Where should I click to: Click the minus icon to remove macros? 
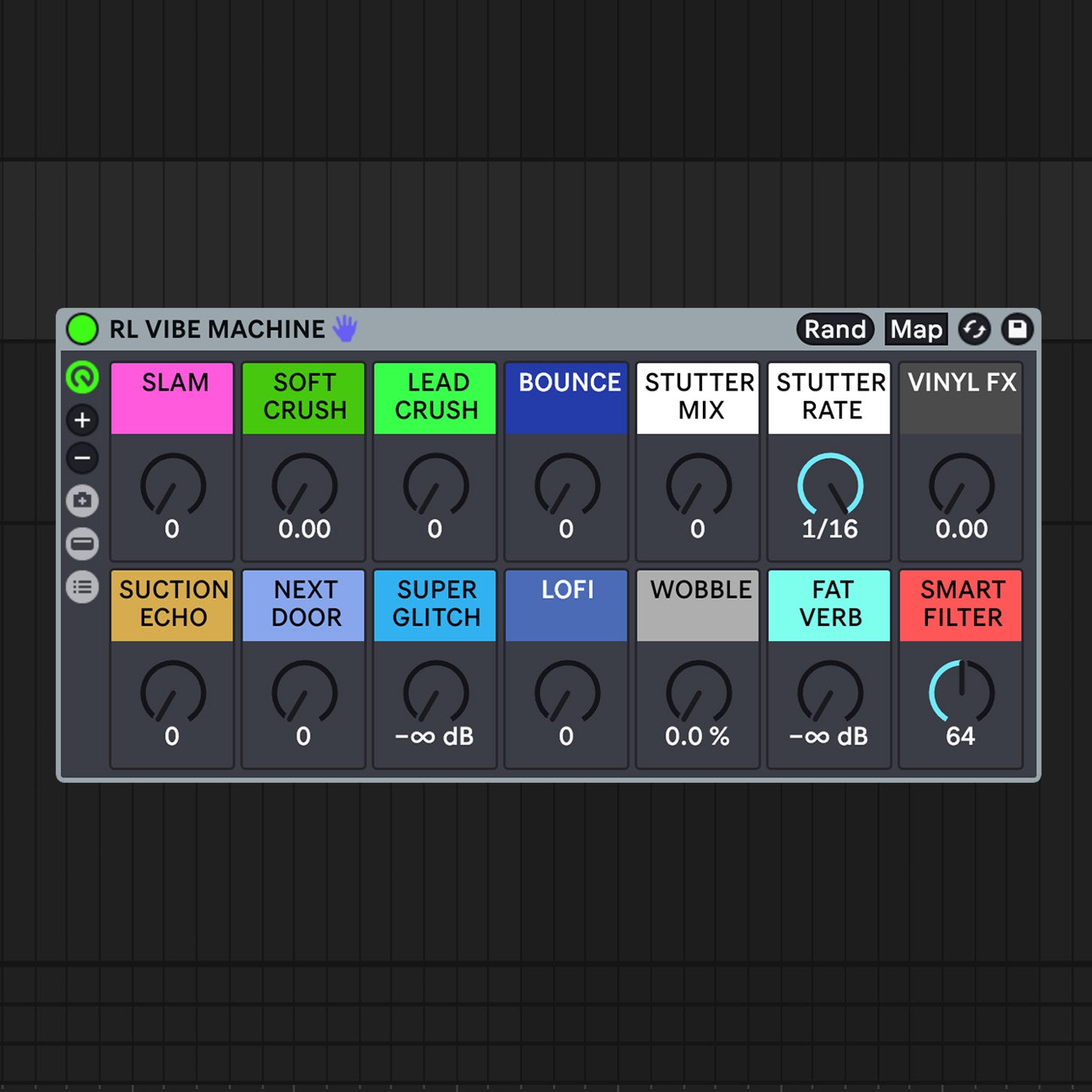(x=82, y=458)
